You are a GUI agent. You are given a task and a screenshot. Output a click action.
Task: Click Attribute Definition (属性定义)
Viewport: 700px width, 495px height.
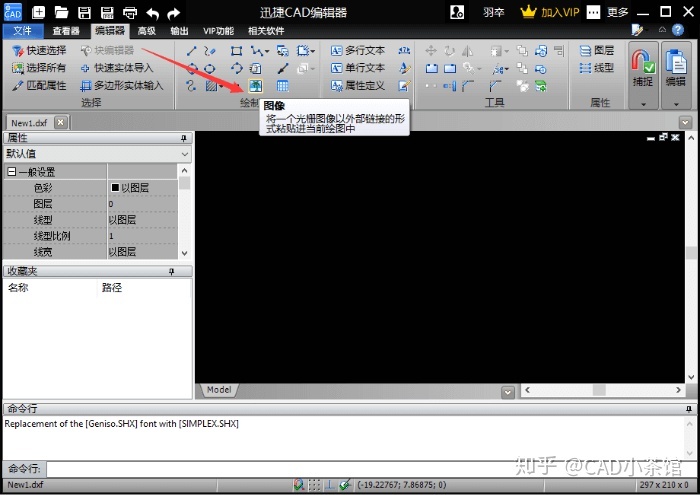[358, 85]
